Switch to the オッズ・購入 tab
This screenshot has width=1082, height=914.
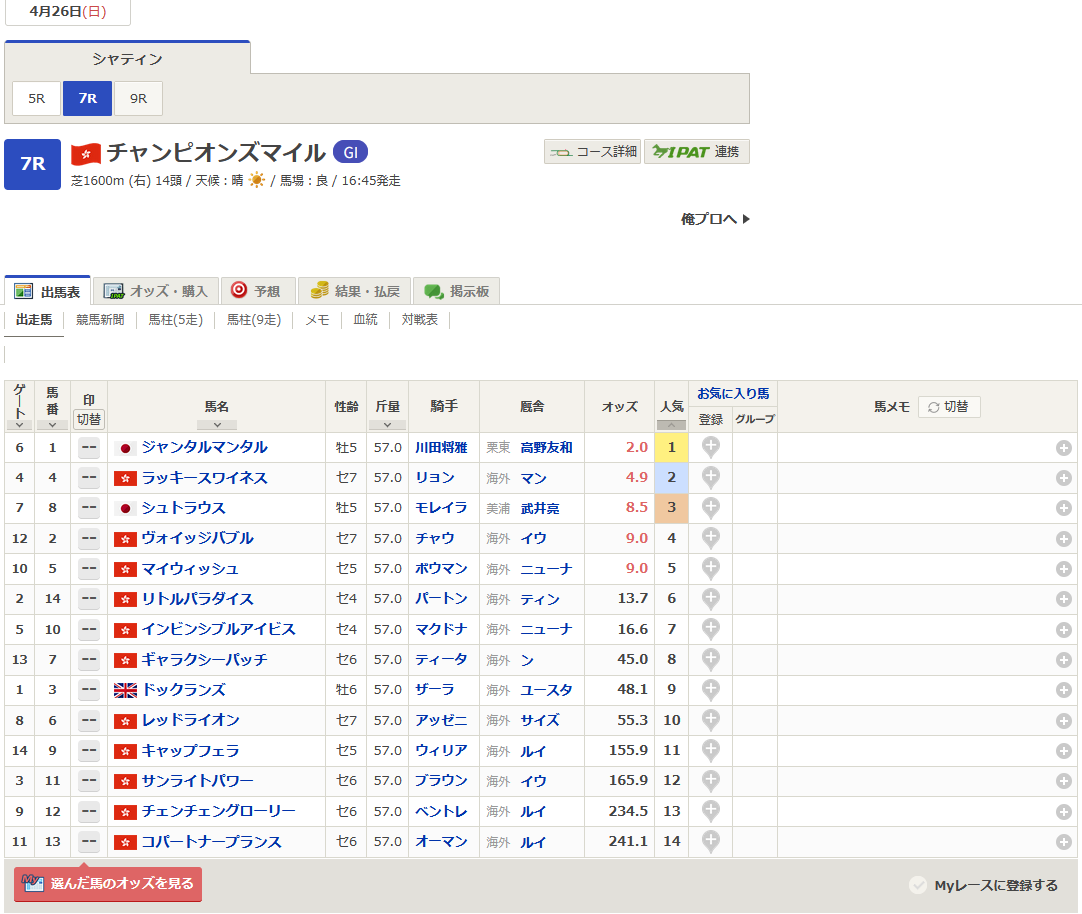156,291
